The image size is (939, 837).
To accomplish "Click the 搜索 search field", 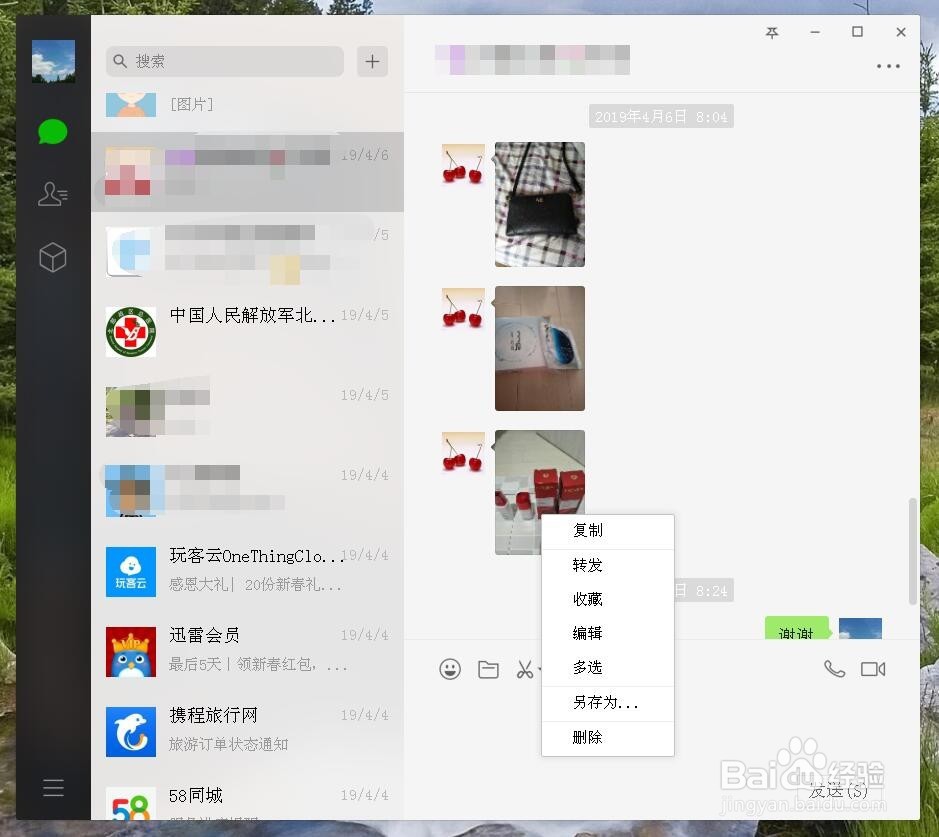I will click(x=224, y=61).
